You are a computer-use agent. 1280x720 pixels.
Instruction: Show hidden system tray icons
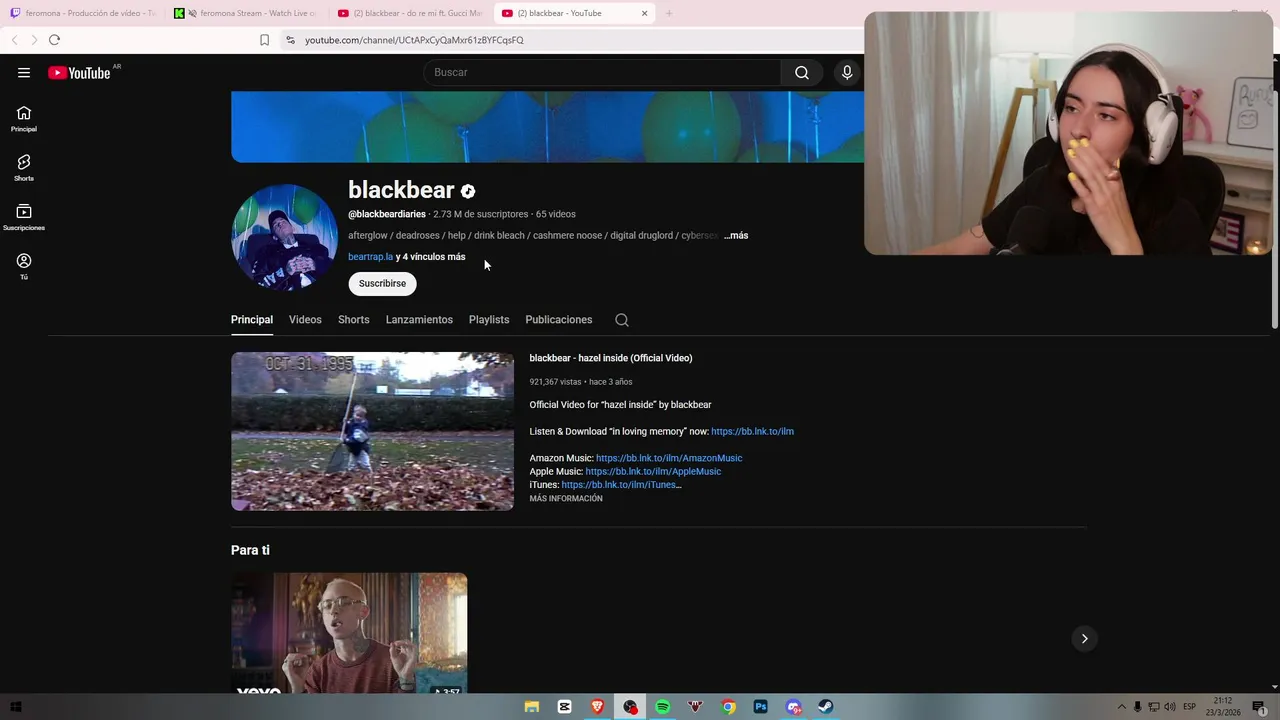point(1121,707)
